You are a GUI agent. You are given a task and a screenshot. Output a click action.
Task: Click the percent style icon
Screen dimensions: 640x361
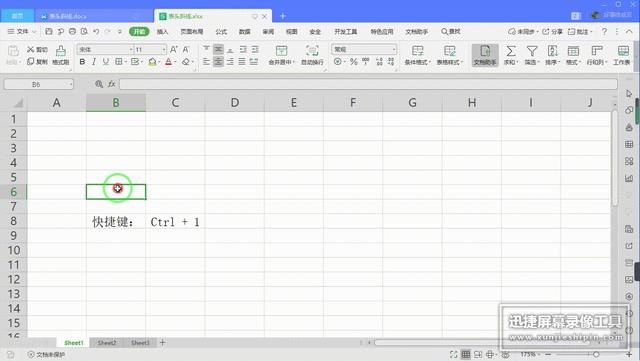[353, 62]
